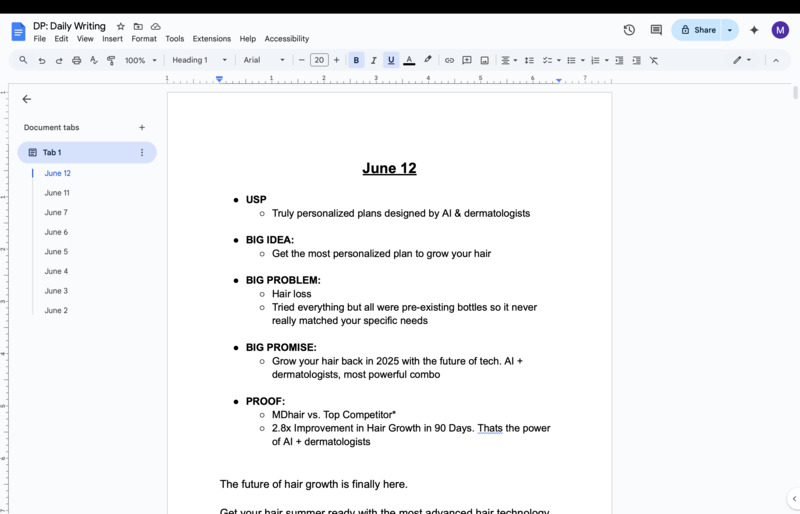Open Arial font dropdown
This screenshot has height=514, width=800.
[264, 60]
